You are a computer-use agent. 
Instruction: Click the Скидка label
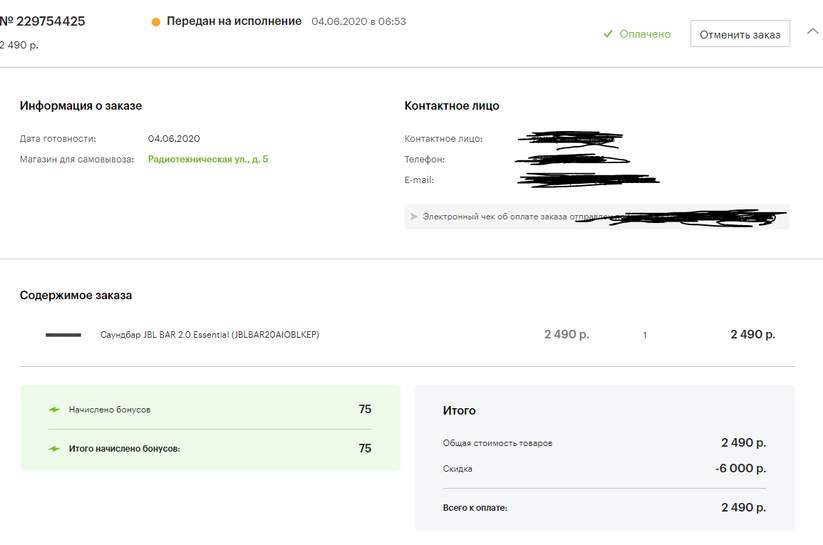458,469
